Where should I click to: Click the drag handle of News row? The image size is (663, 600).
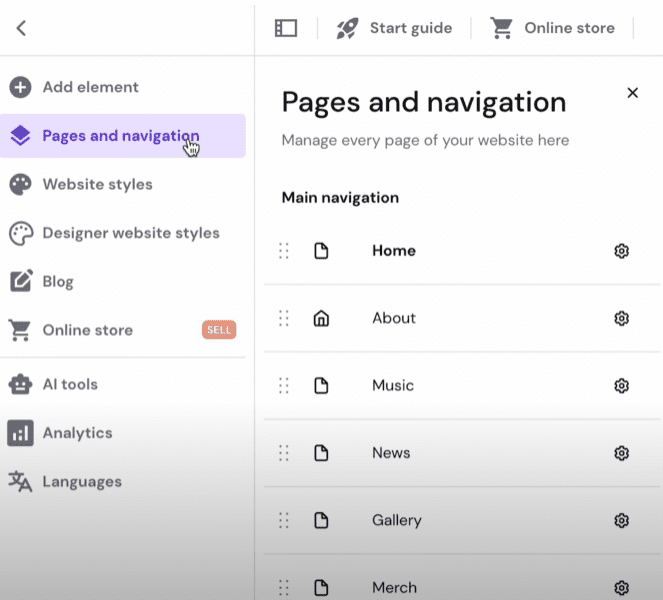(x=284, y=453)
